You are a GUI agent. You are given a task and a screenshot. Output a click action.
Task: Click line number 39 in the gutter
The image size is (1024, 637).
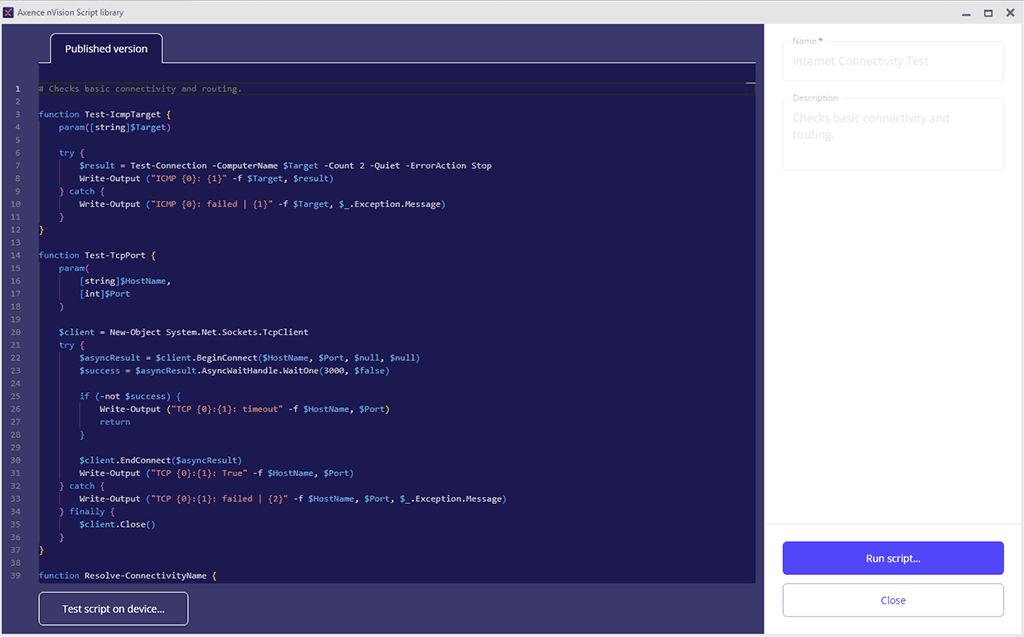pos(16,576)
